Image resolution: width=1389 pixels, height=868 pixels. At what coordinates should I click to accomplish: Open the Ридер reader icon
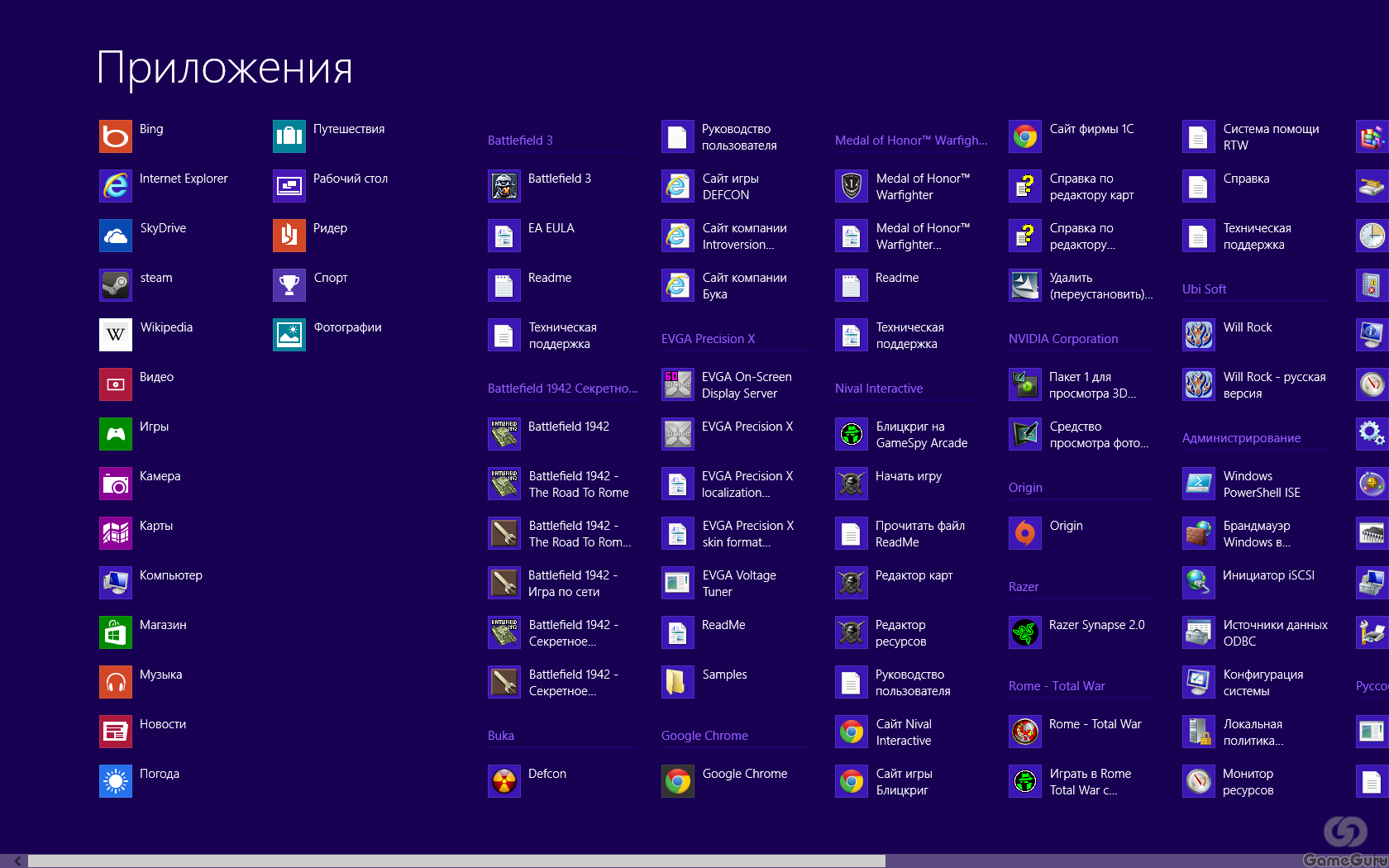click(289, 236)
